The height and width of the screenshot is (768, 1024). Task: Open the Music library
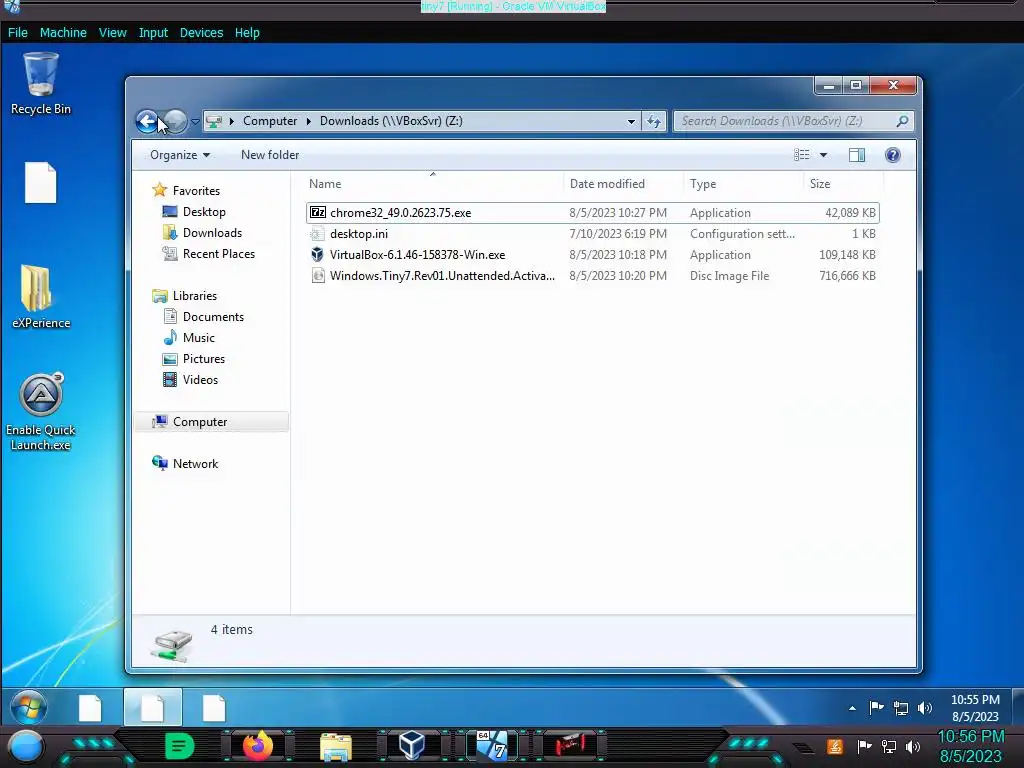pyautogui.click(x=199, y=338)
